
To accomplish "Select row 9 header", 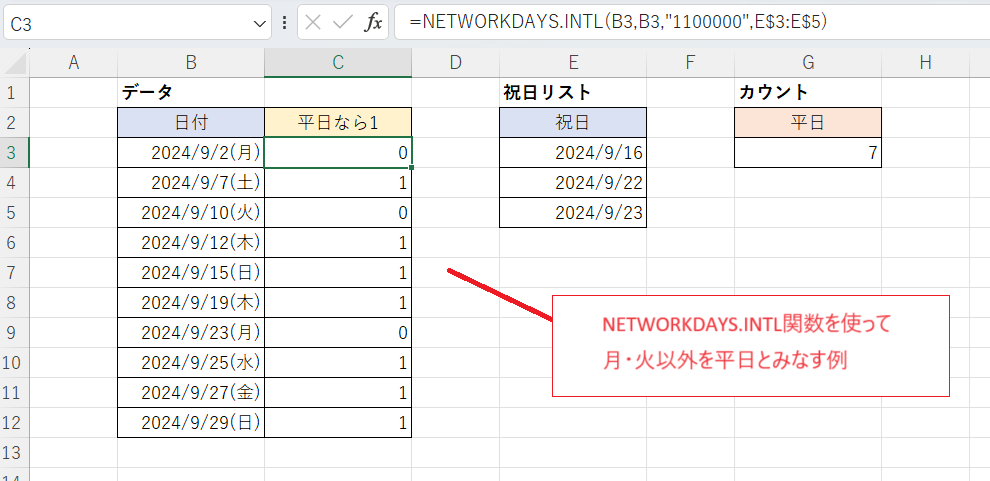I will (x=15, y=333).
